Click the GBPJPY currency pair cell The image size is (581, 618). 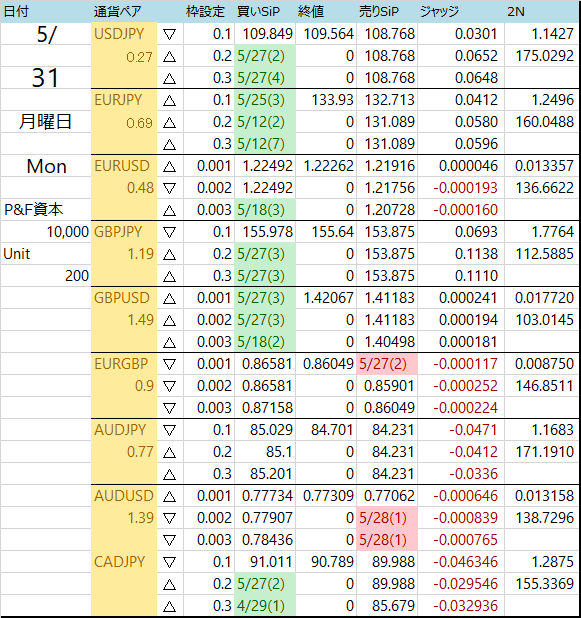point(124,232)
